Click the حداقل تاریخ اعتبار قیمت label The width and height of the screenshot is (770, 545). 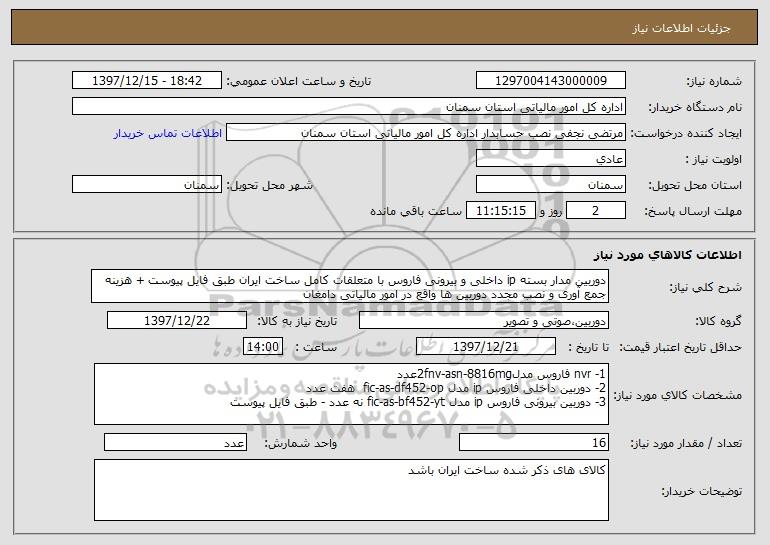coord(680,347)
